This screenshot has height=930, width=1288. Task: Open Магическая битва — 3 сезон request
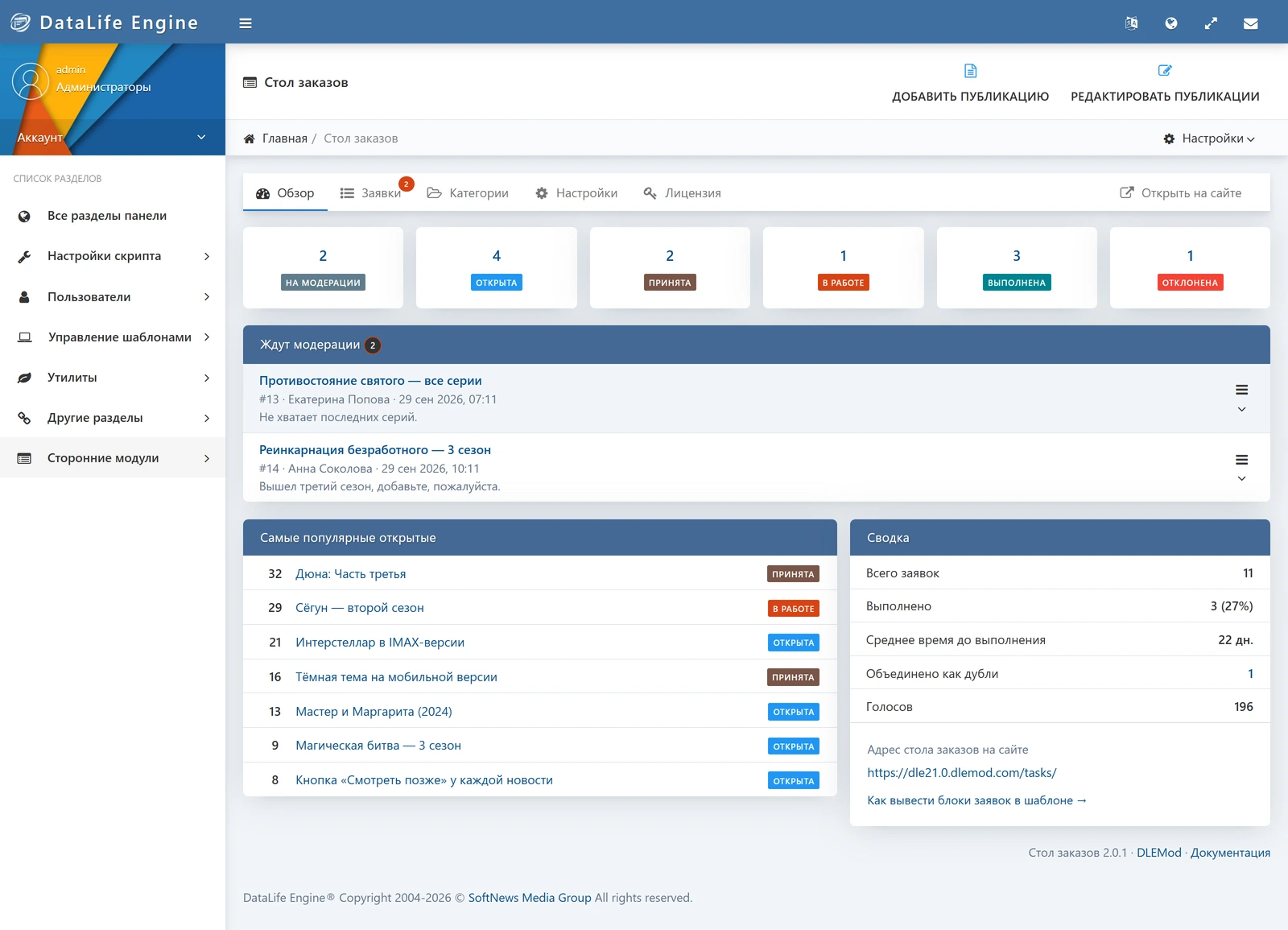(378, 746)
